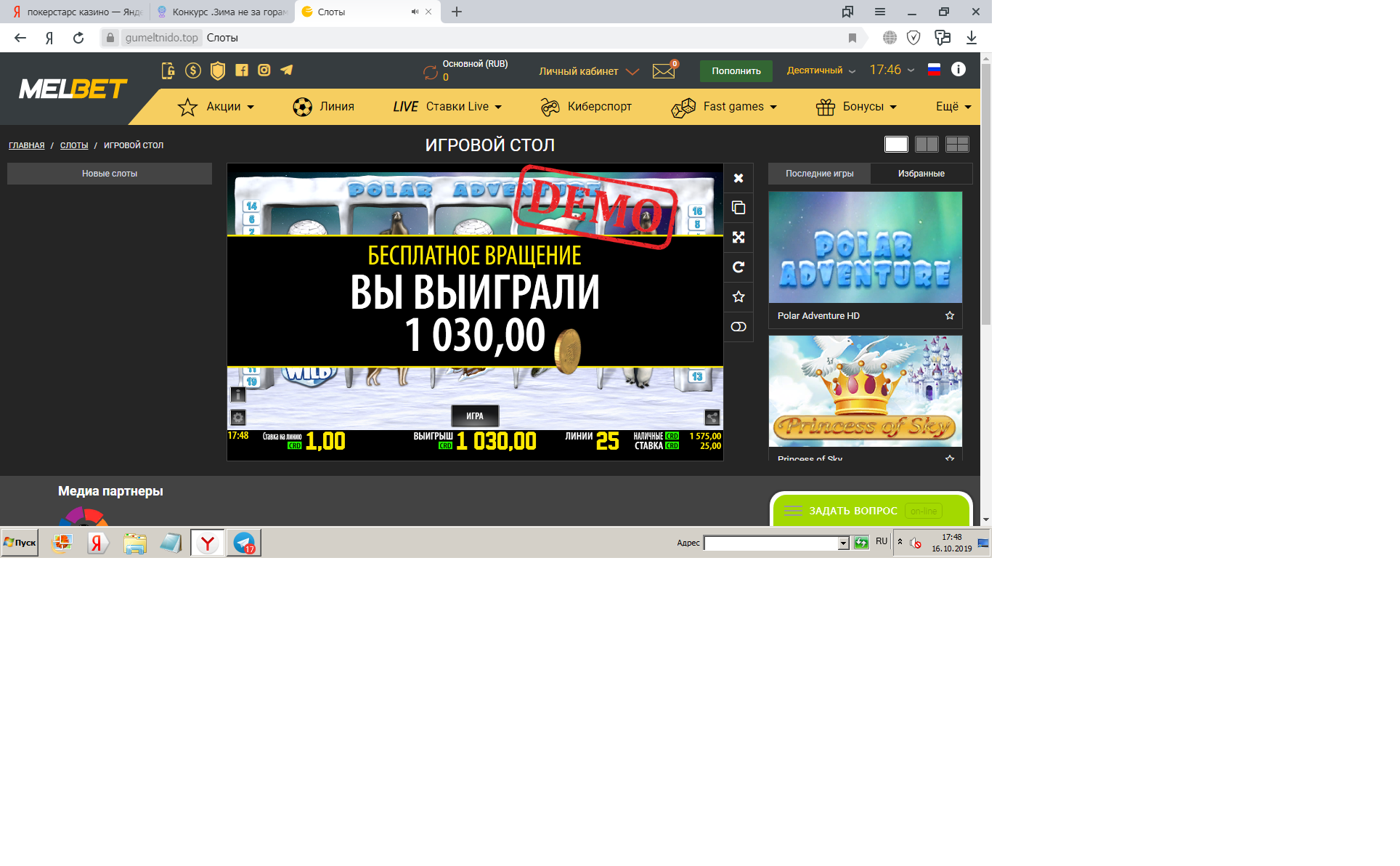Add current game to favorites star
The height and width of the screenshot is (866, 1400).
click(x=738, y=297)
